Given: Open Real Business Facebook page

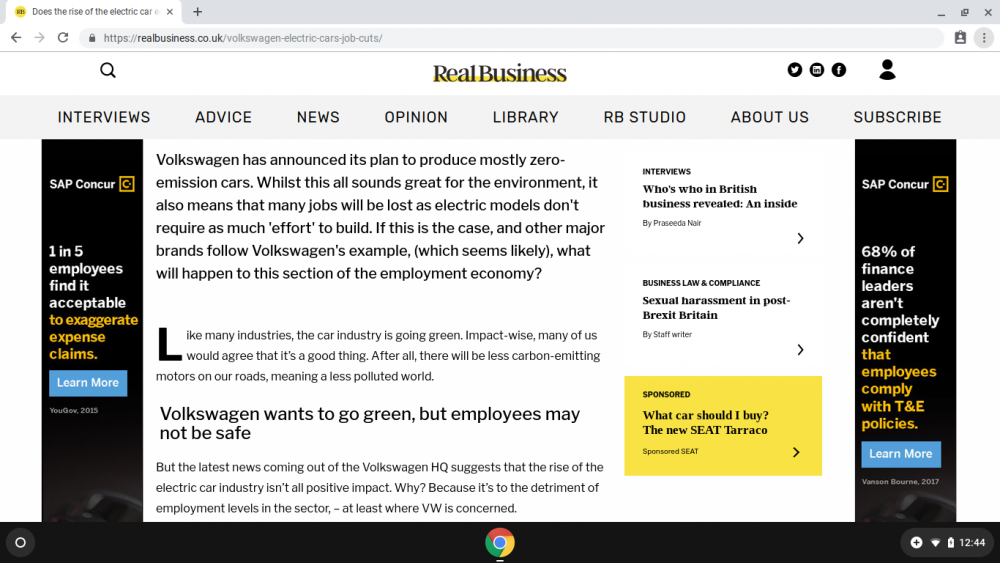Looking at the screenshot, I should point(839,69).
